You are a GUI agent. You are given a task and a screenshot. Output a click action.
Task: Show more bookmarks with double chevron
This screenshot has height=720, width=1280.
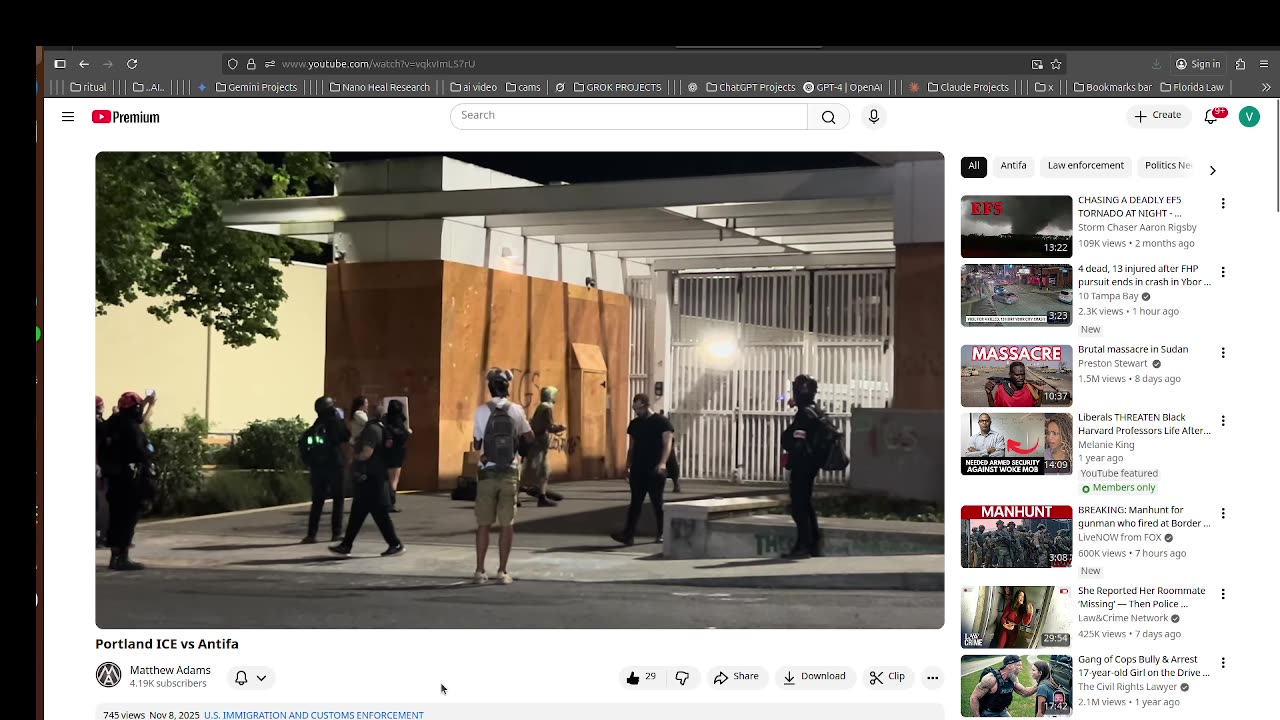tap(1266, 87)
